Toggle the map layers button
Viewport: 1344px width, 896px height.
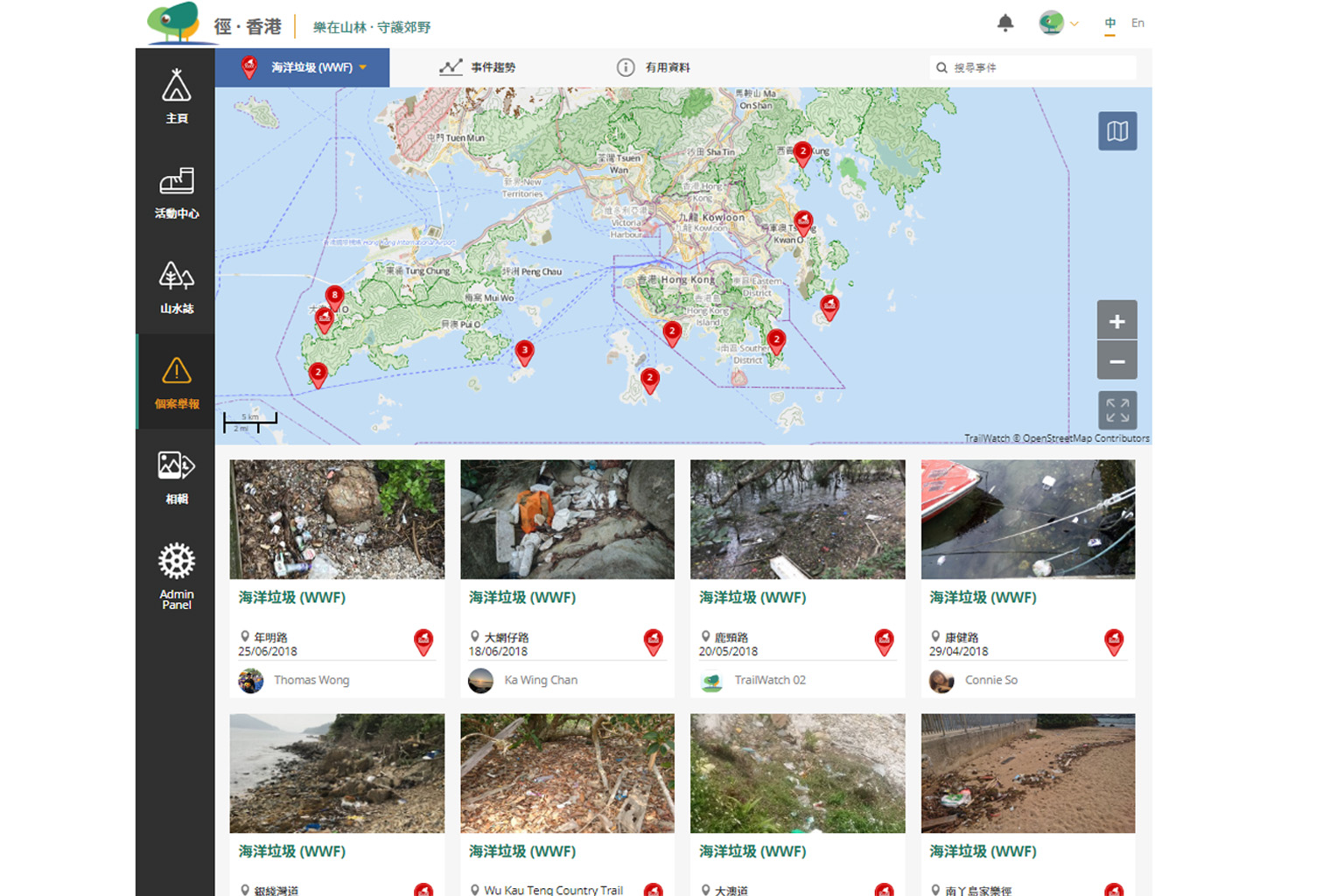(1117, 131)
